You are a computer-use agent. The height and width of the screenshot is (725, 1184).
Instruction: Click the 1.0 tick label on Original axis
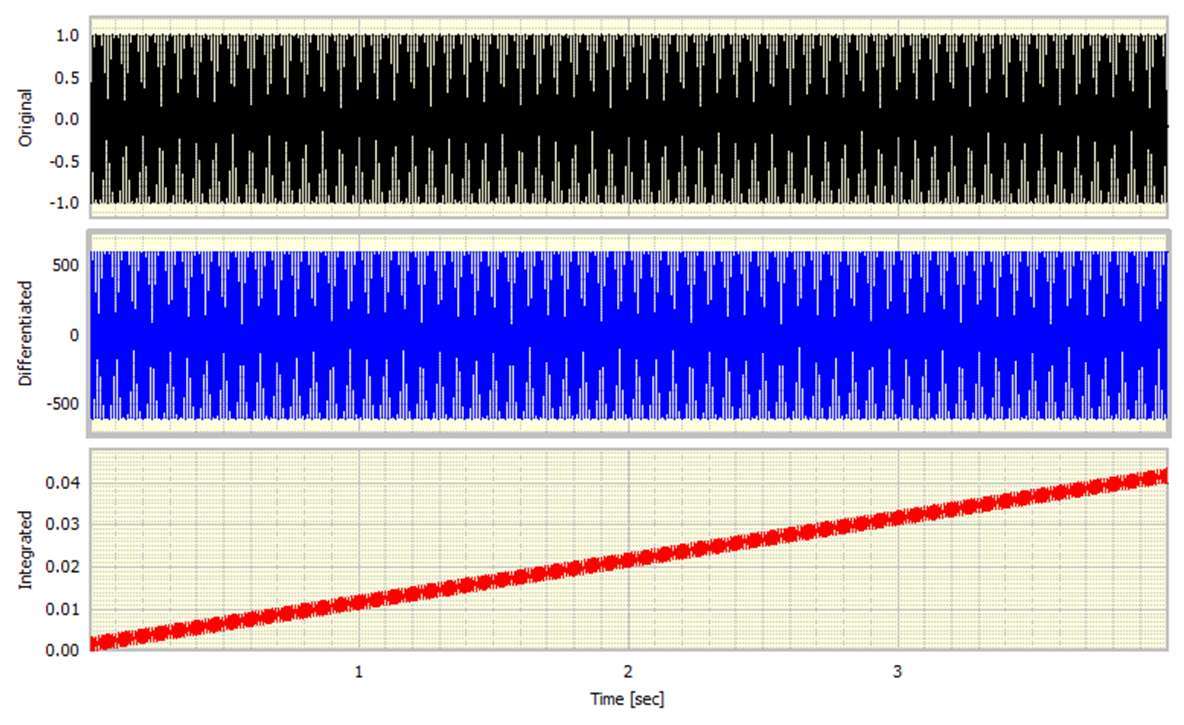[67, 33]
